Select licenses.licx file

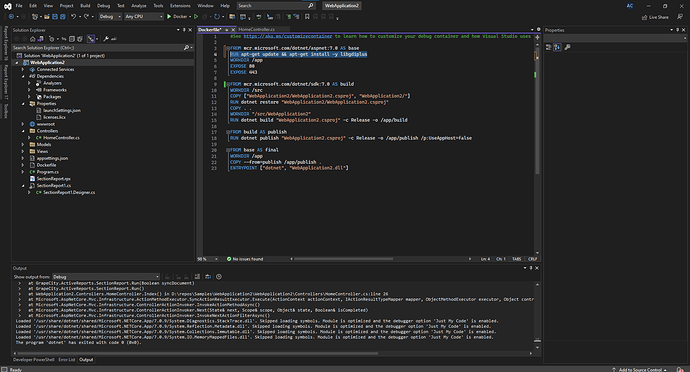click(x=54, y=117)
